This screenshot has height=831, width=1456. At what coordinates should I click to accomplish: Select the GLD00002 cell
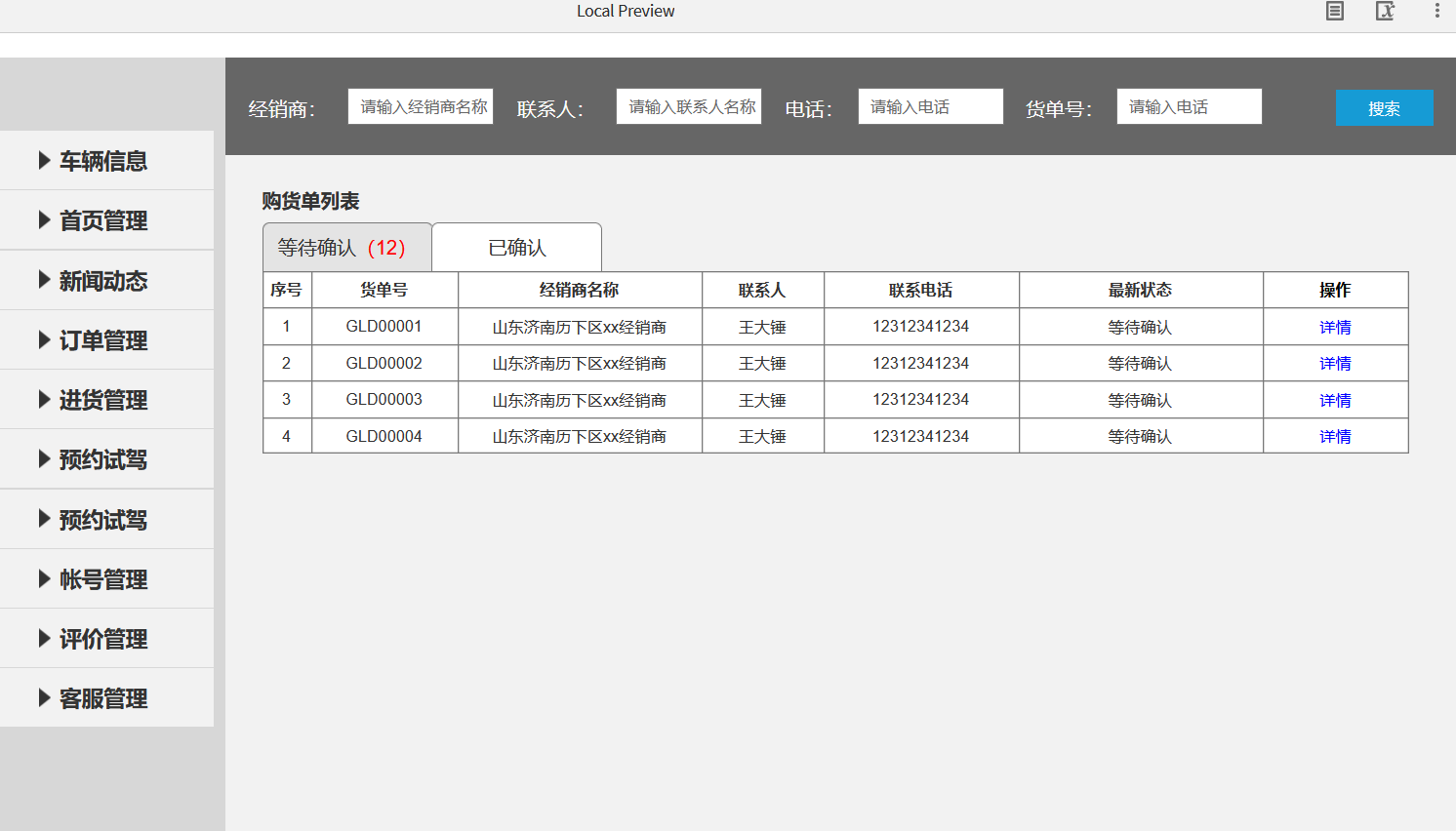pyautogui.click(x=384, y=363)
